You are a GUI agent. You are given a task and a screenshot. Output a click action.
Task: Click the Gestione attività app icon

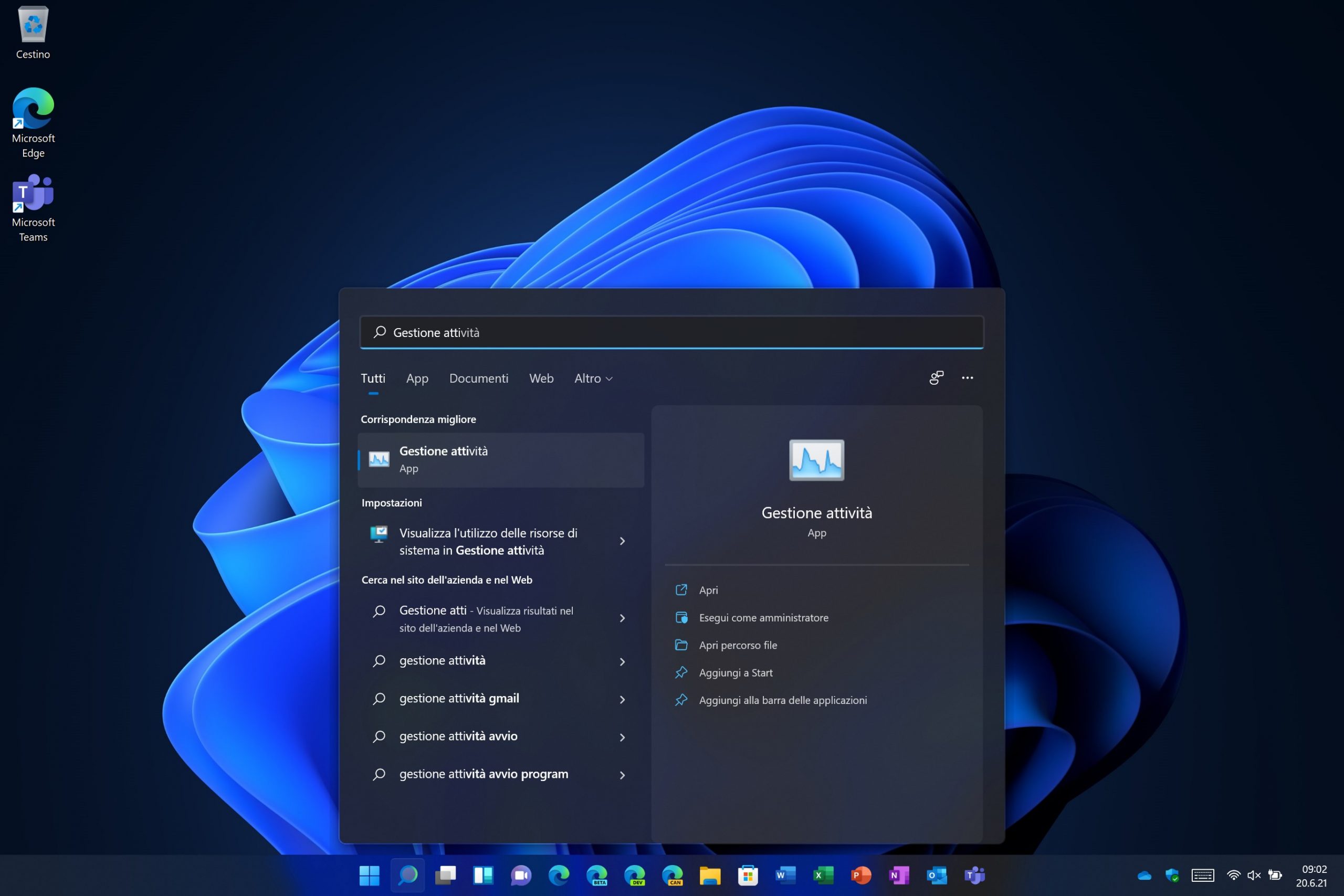[x=378, y=458]
